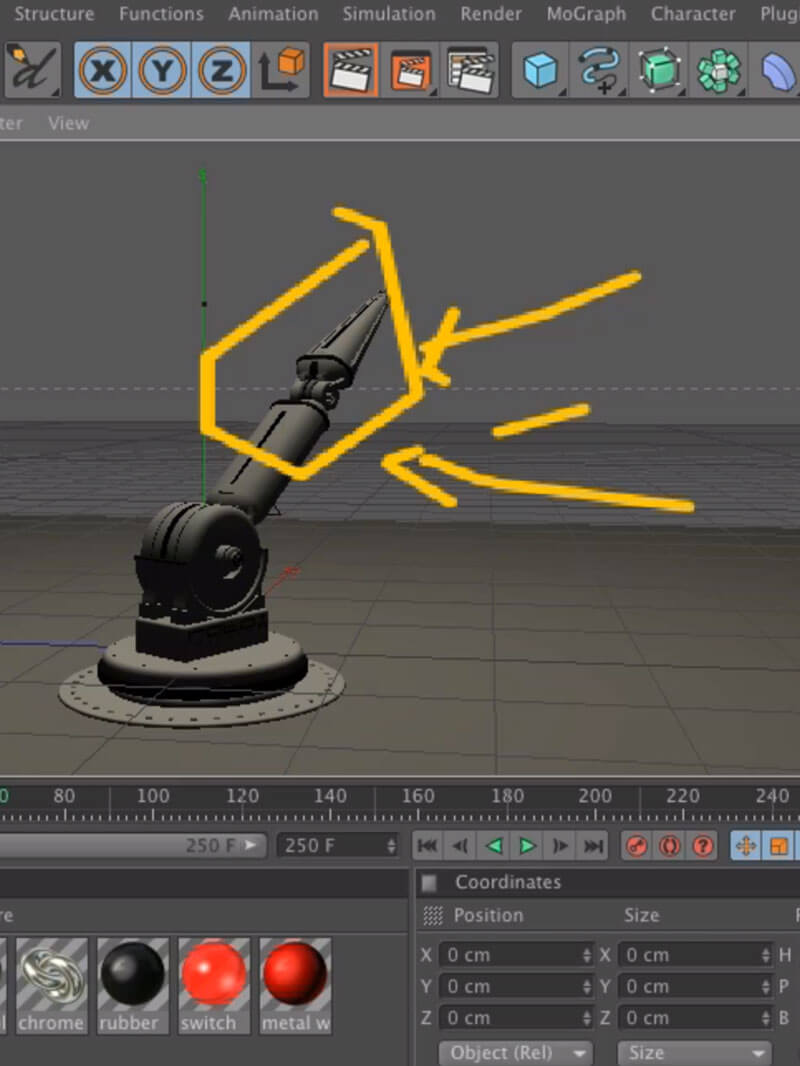Step forward to the next frame
The width and height of the screenshot is (800, 1066).
point(561,846)
